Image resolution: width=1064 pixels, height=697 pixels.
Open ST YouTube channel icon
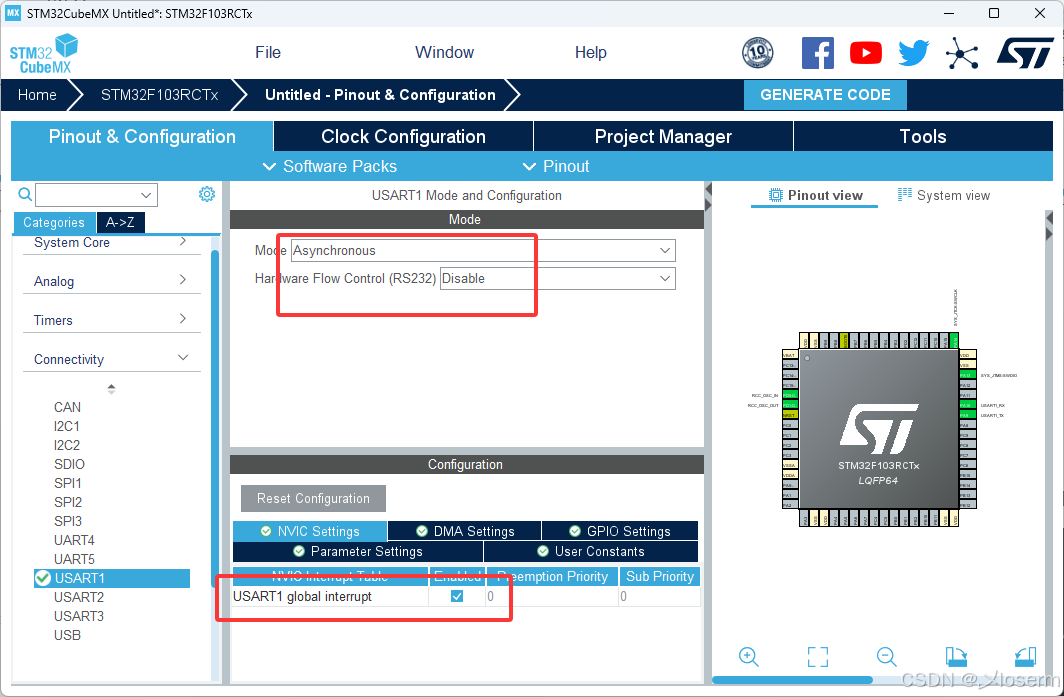tap(866, 53)
